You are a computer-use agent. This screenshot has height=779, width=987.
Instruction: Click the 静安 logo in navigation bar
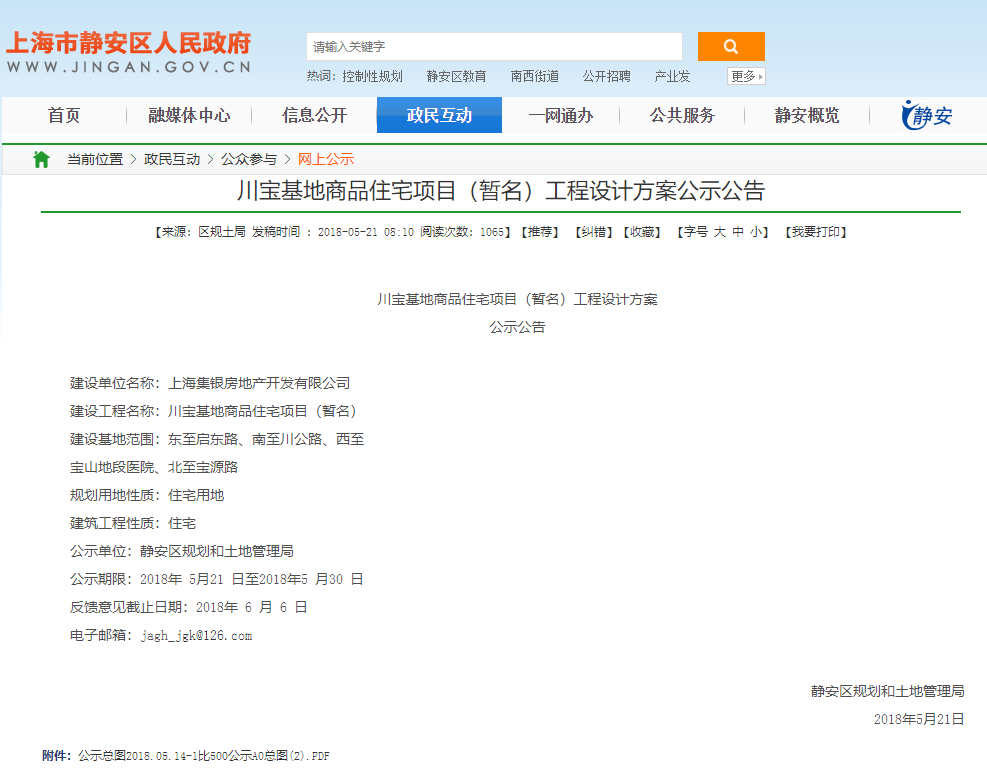tap(927, 115)
